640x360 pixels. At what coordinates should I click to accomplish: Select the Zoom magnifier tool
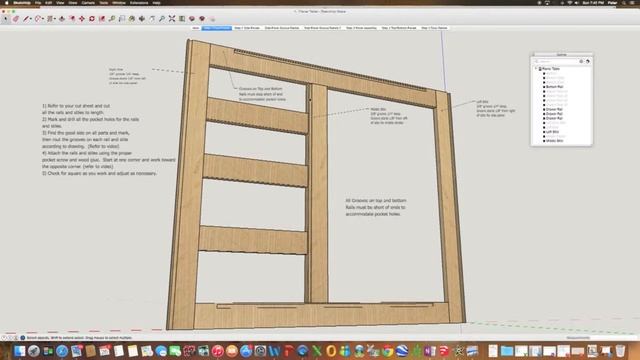162,19
